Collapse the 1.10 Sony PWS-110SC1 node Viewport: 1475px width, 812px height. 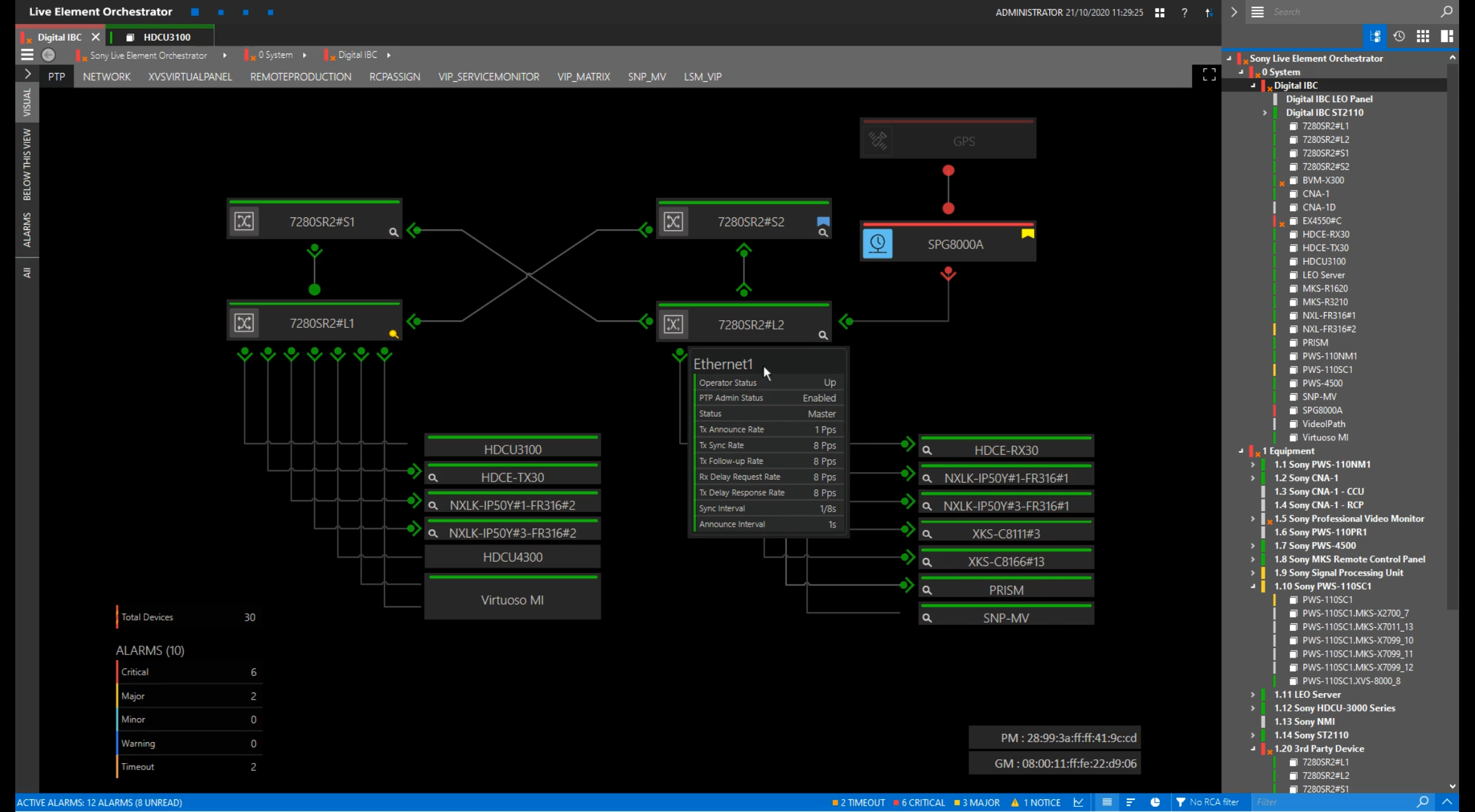pos(1253,586)
